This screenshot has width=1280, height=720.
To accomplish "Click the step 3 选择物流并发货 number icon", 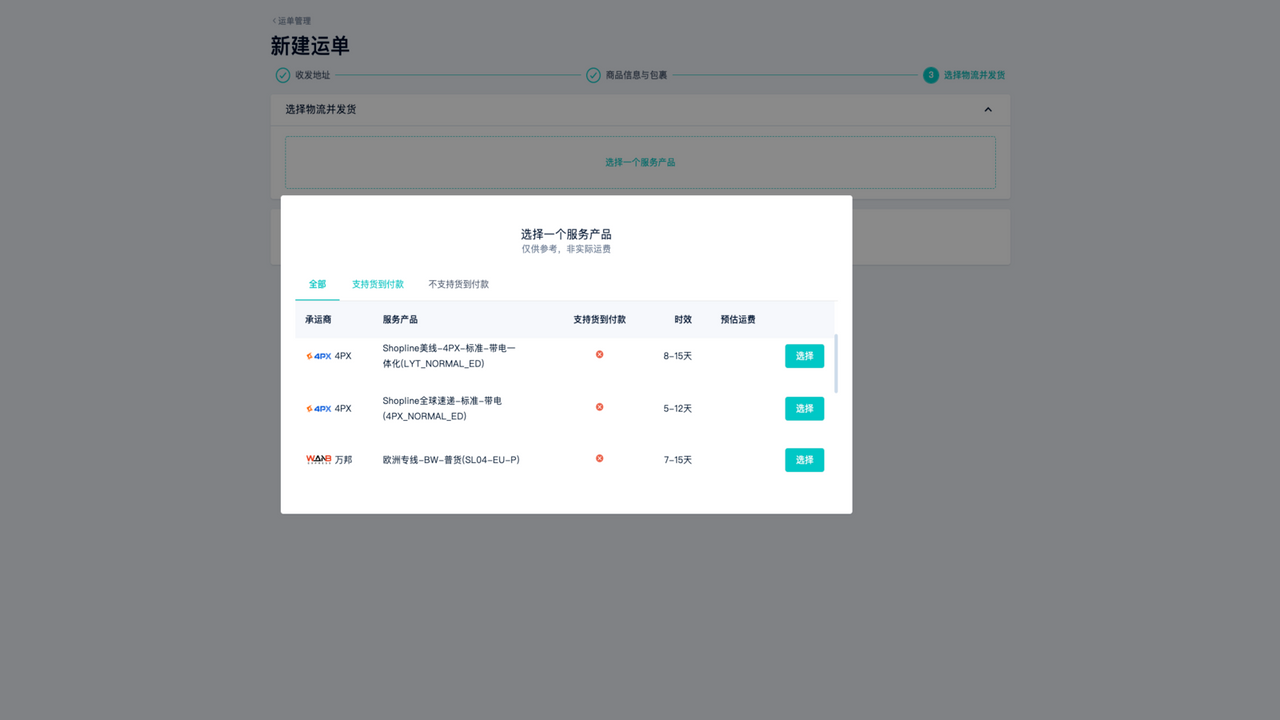I will (x=931, y=75).
